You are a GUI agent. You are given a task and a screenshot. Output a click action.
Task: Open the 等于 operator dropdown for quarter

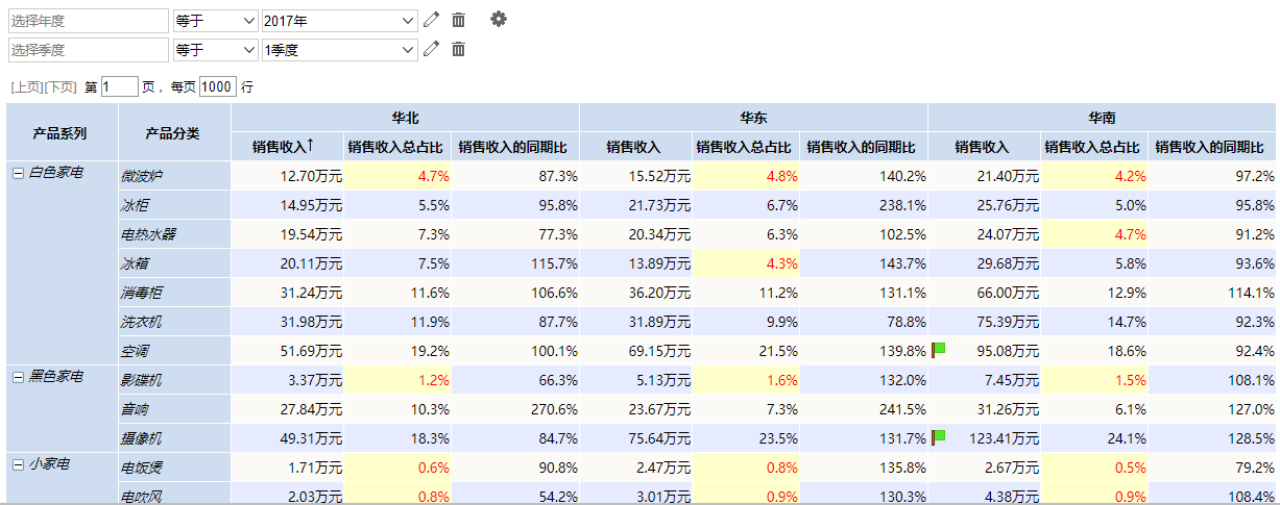tap(215, 49)
